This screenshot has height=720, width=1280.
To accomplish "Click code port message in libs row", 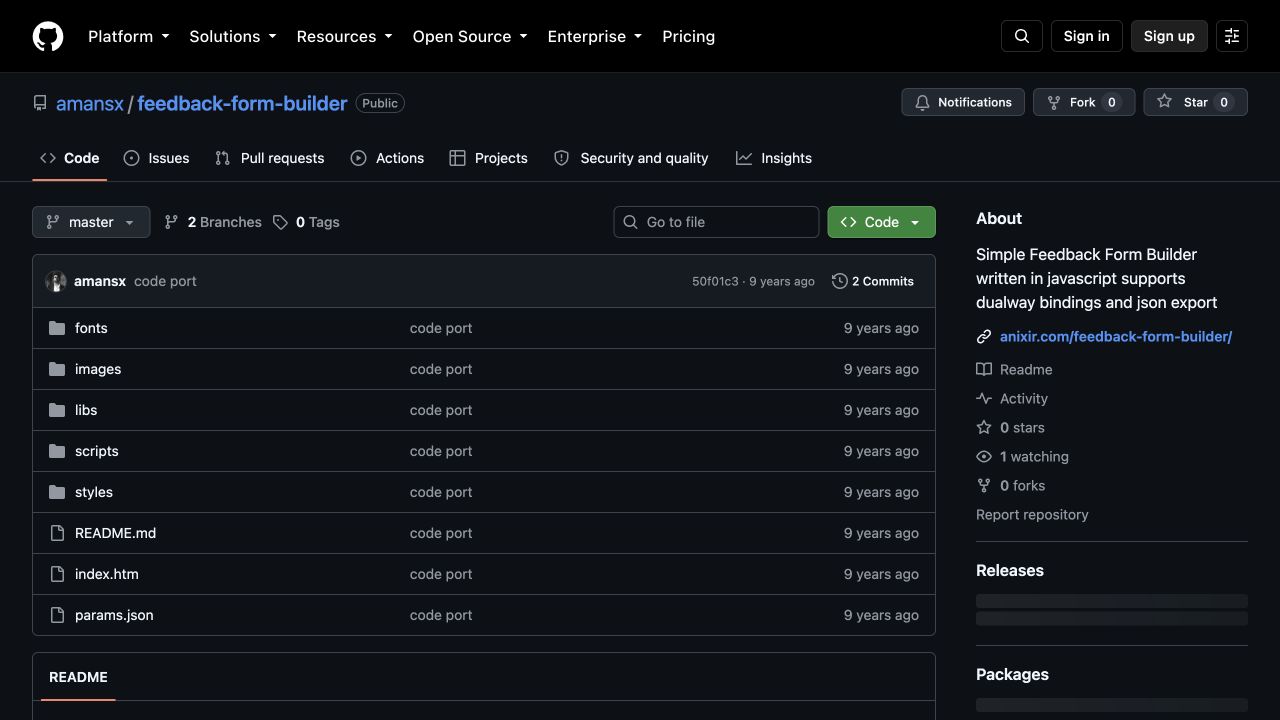I will [441, 410].
